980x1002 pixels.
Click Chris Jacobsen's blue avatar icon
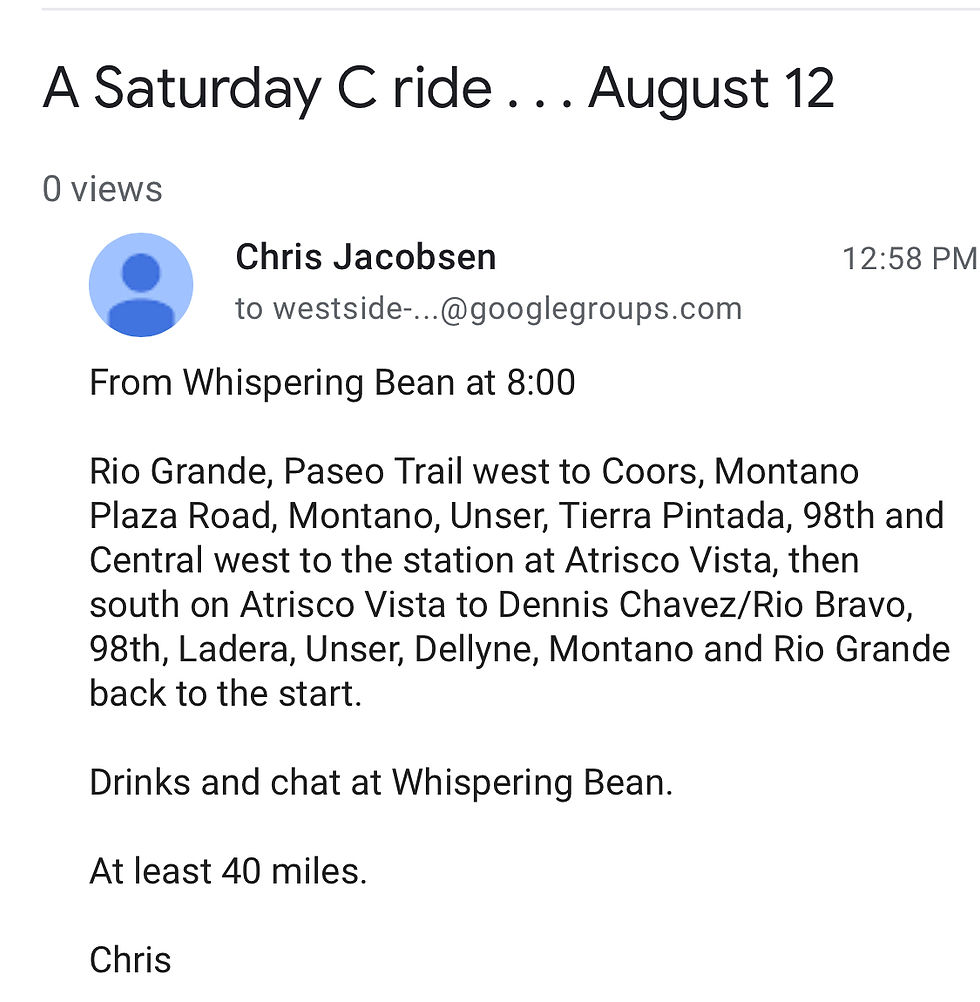point(141,284)
